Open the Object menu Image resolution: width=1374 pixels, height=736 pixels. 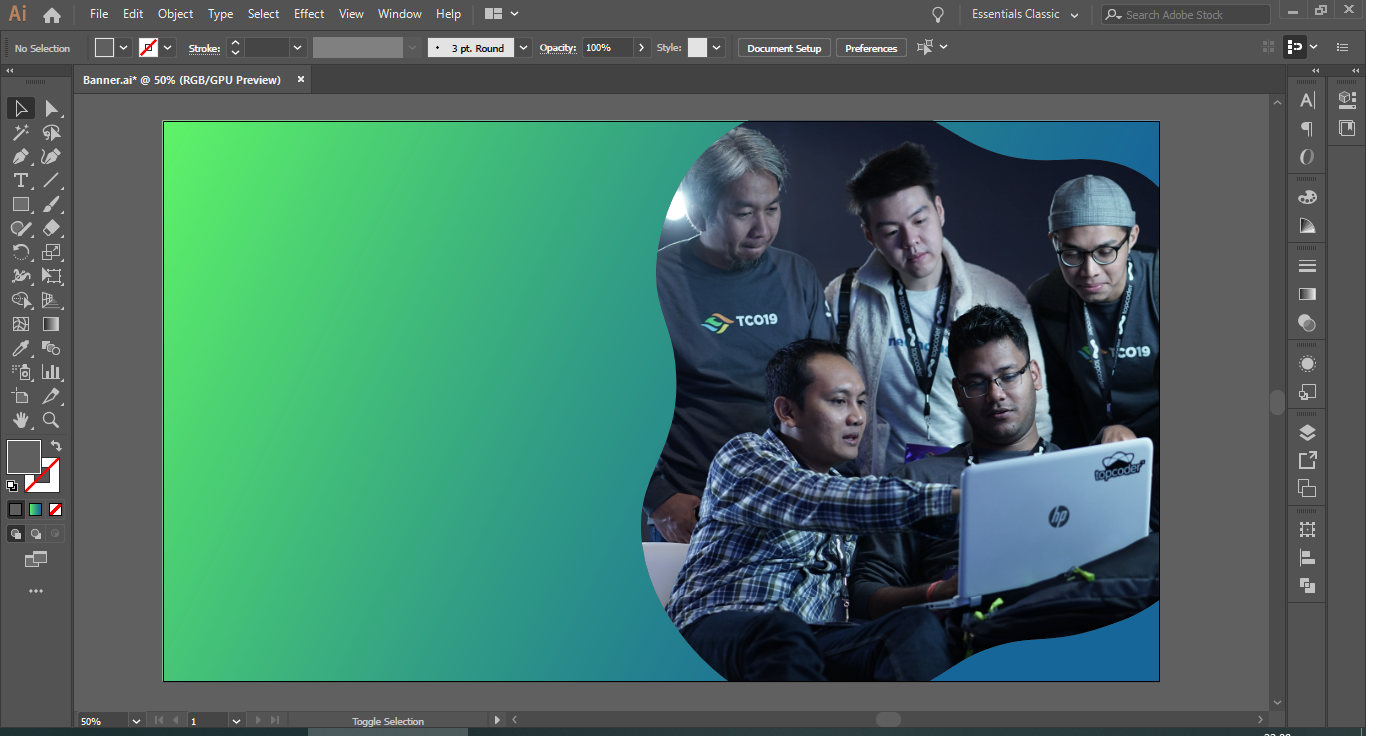pos(175,14)
